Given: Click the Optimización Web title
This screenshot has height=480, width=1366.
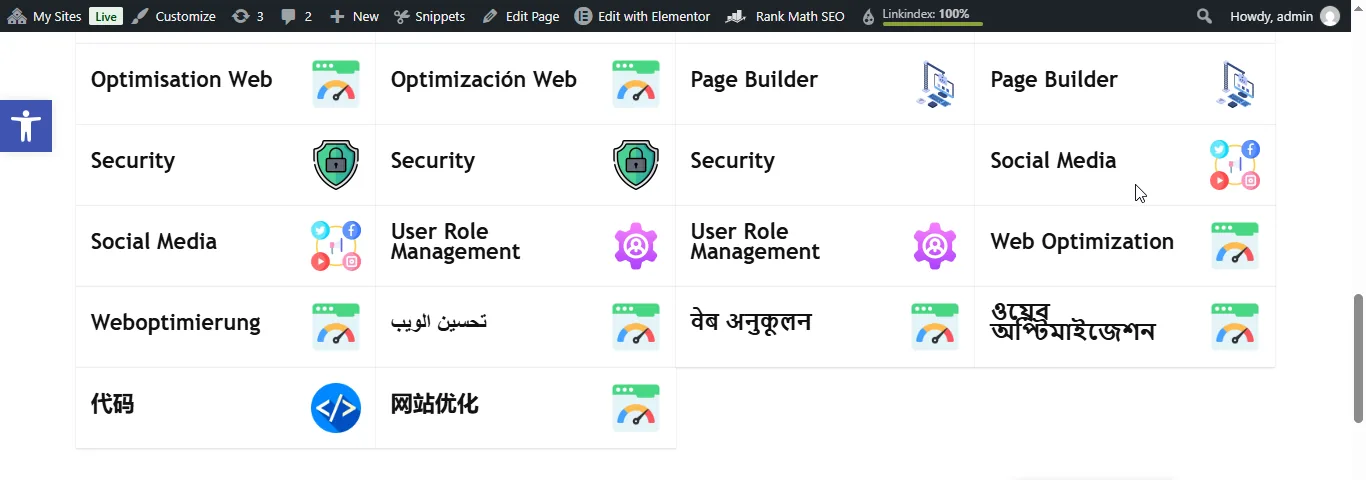Looking at the screenshot, I should [x=484, y=79].
